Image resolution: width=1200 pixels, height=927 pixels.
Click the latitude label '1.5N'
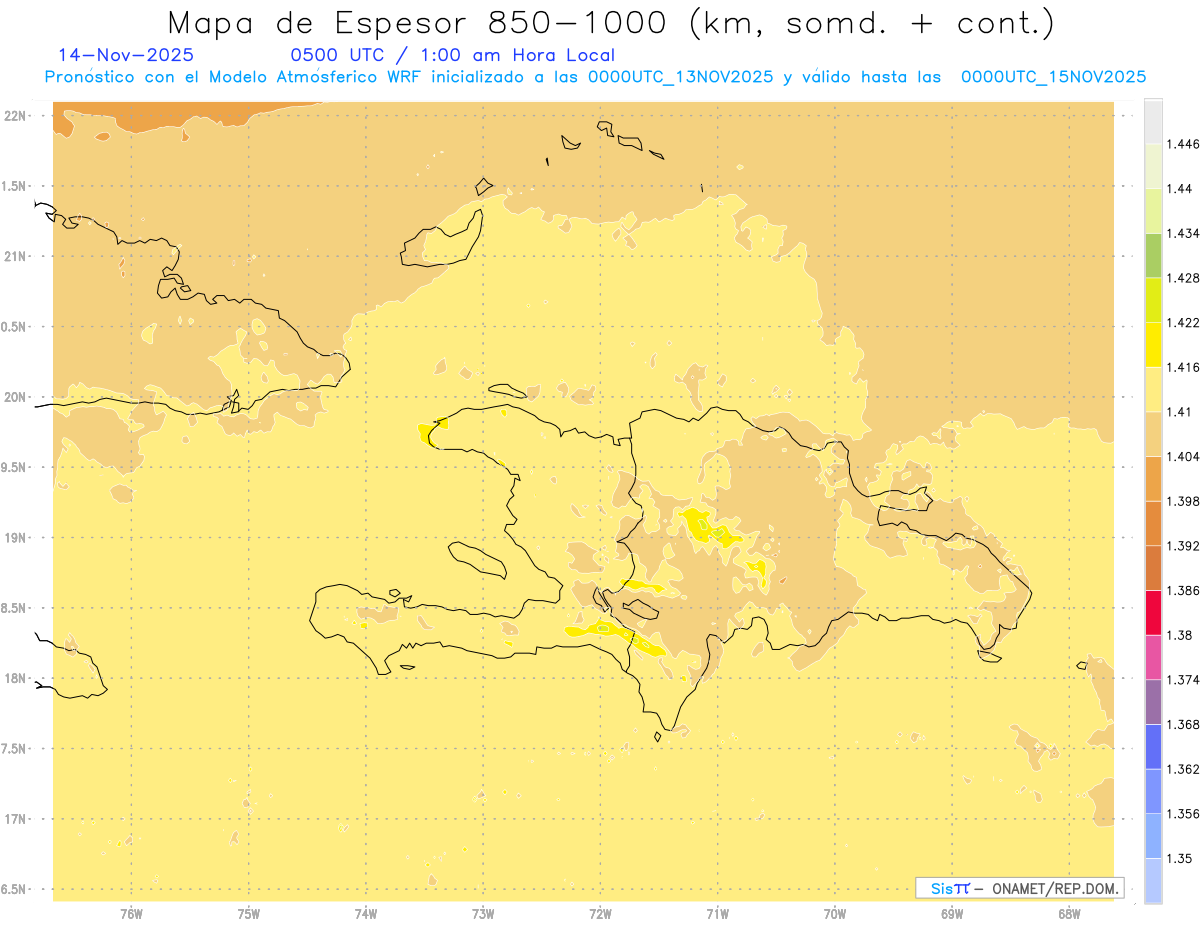(15, 186)
